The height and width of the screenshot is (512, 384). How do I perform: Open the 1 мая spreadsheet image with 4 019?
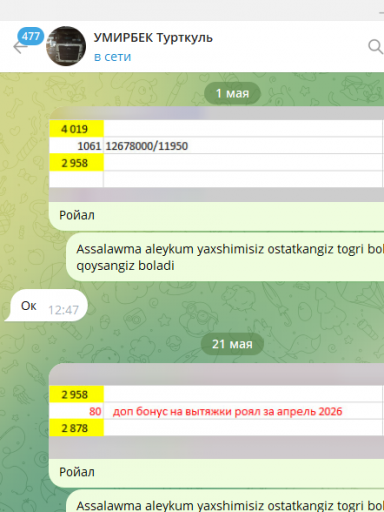tap(217, 154)
